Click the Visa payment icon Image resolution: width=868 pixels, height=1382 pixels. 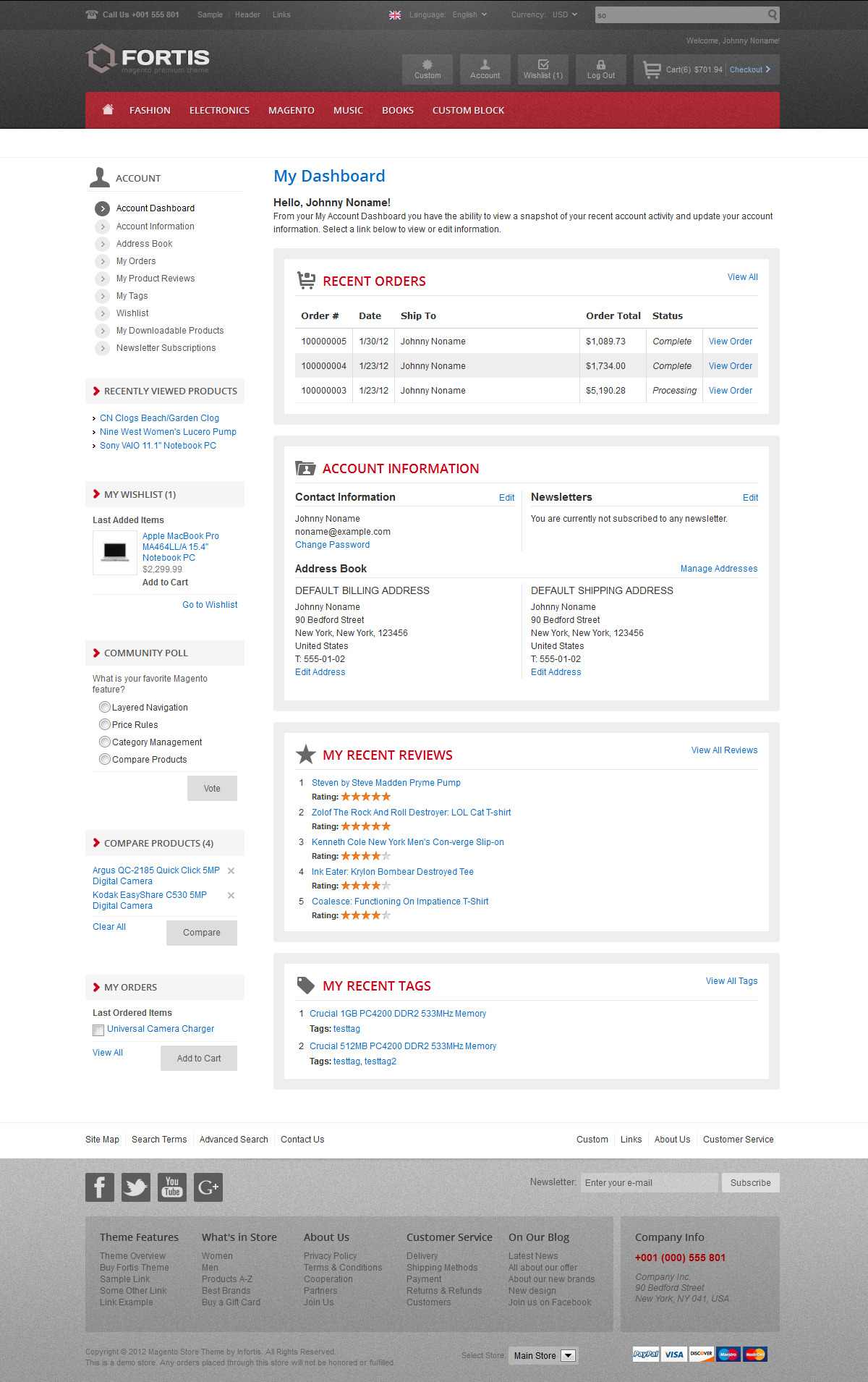tap(674, 1354)
